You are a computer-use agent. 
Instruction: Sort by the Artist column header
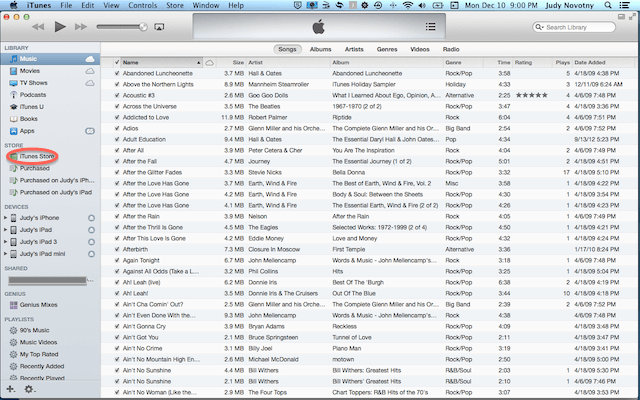click(x=288, y=63)
